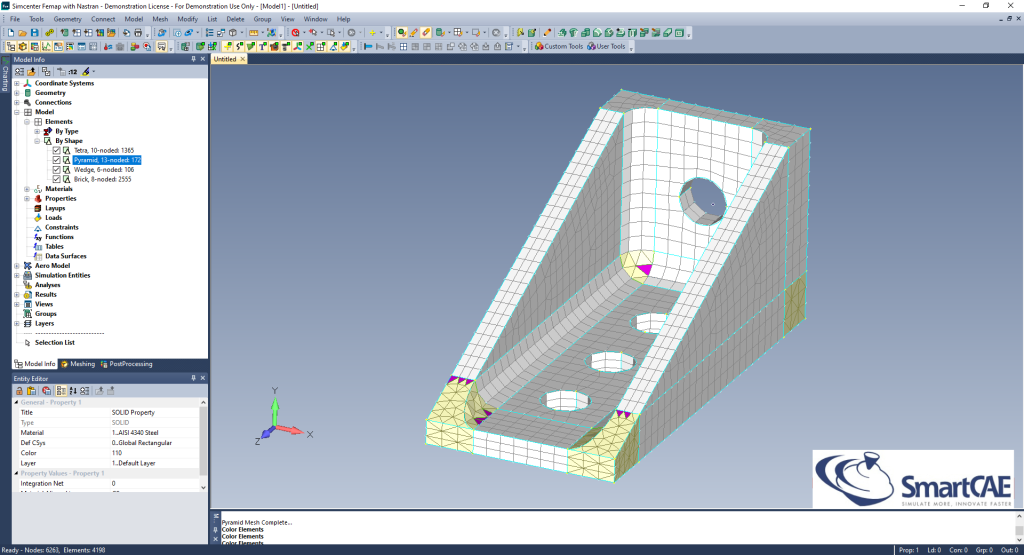Click the green selector icon with pencil
The height and width of the screenshot is (555, 1024).
402,33
